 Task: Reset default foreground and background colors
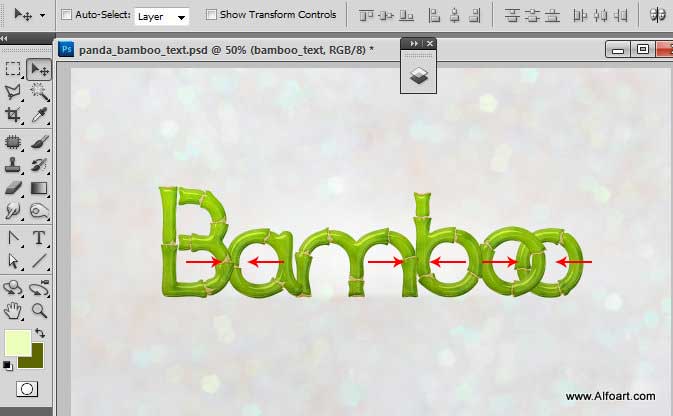click(x=8, y=366)
